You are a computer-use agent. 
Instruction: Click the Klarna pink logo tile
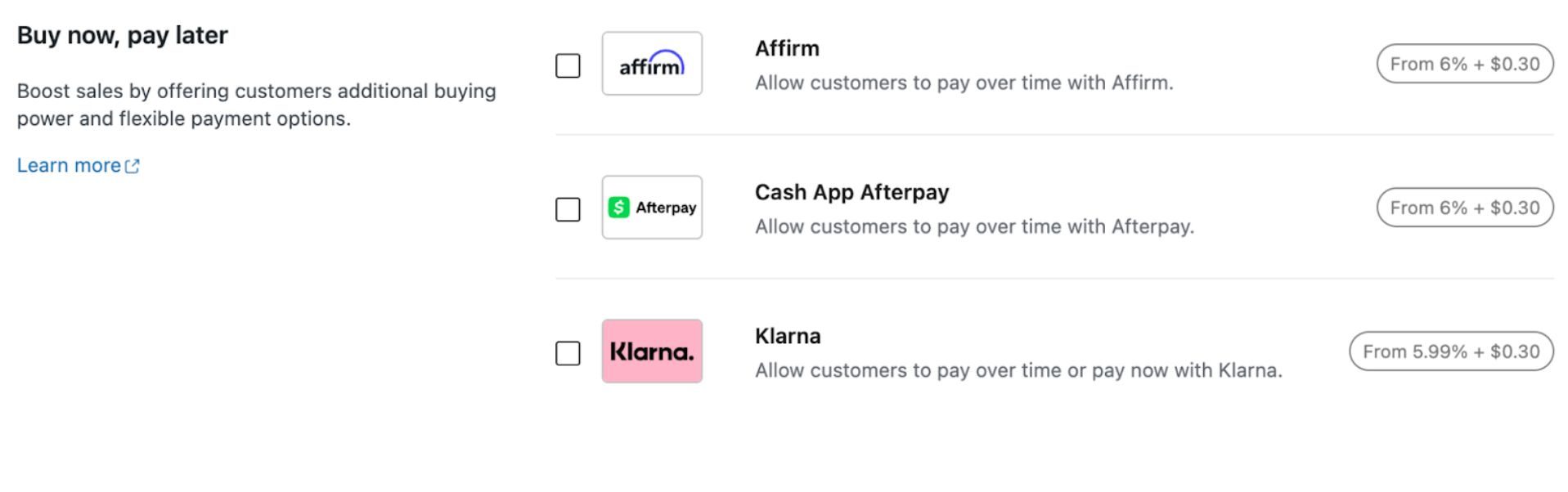652,351
